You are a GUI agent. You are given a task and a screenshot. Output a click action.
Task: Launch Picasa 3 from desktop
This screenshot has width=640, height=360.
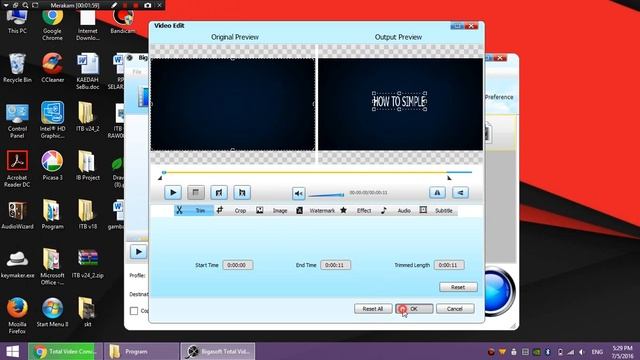tap(52, 166)
